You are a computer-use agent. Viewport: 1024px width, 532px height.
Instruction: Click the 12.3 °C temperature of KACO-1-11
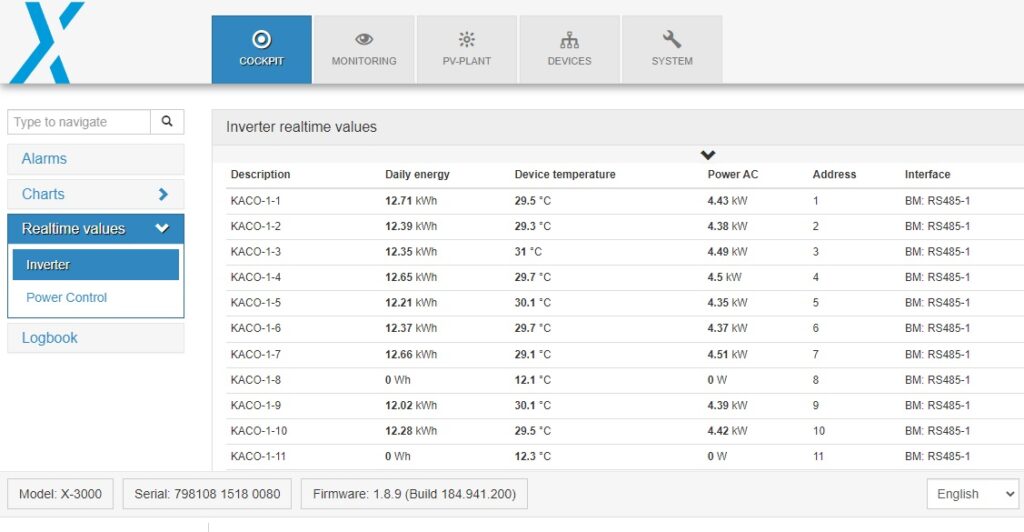pyautogui.click(x=532, y=456)
